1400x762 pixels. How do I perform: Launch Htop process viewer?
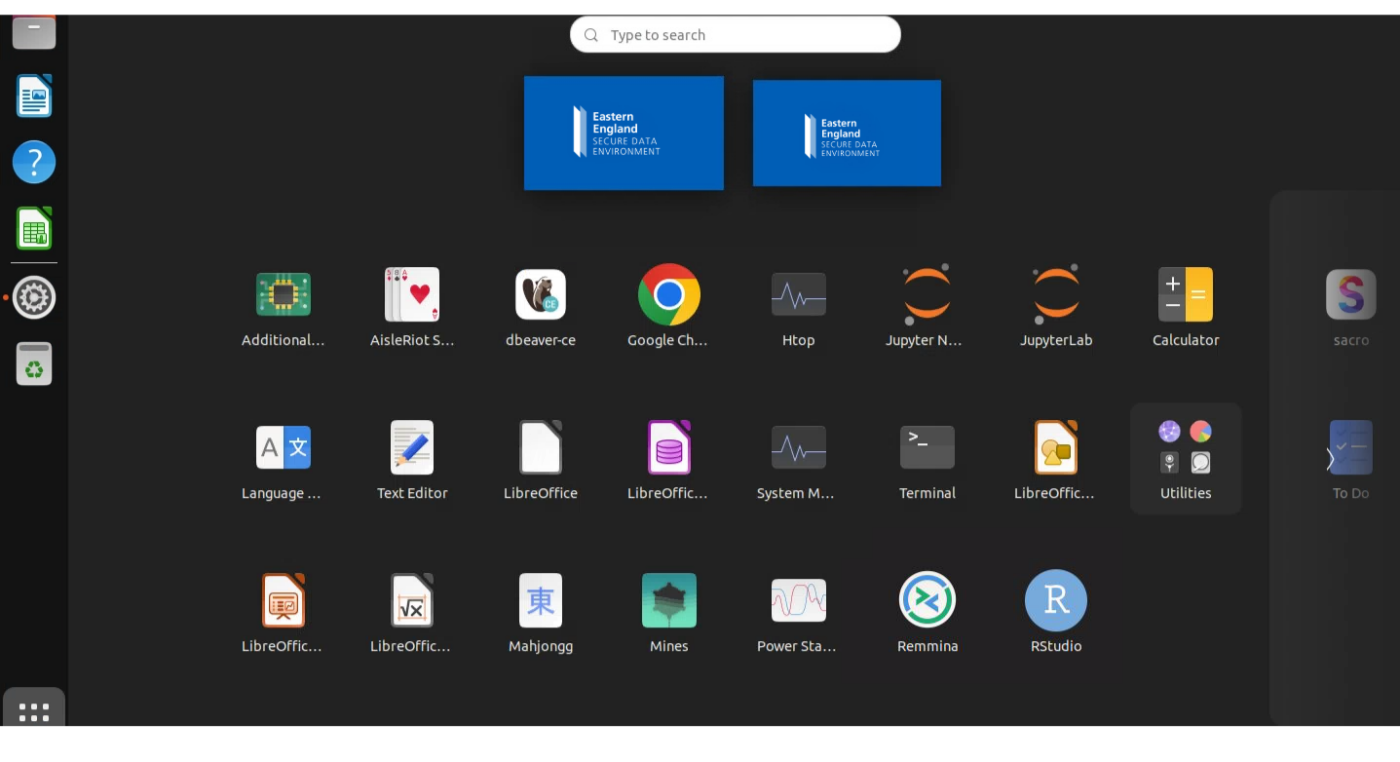click(x=798, y=296)
